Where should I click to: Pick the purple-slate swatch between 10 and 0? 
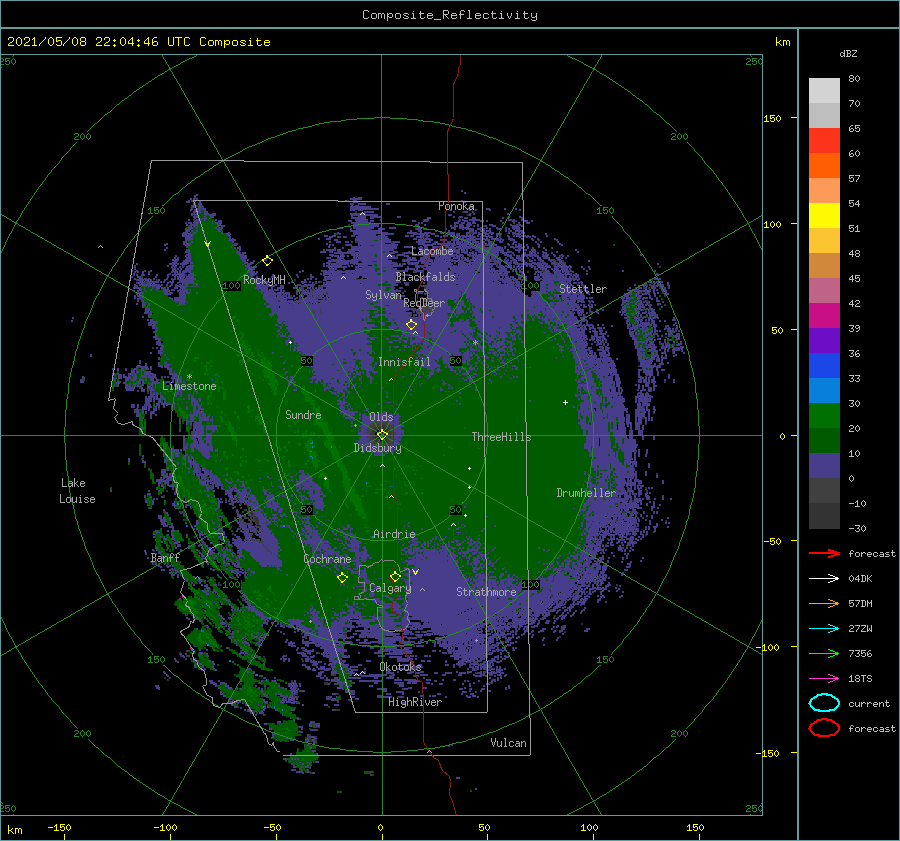click(x=824, y=465)
